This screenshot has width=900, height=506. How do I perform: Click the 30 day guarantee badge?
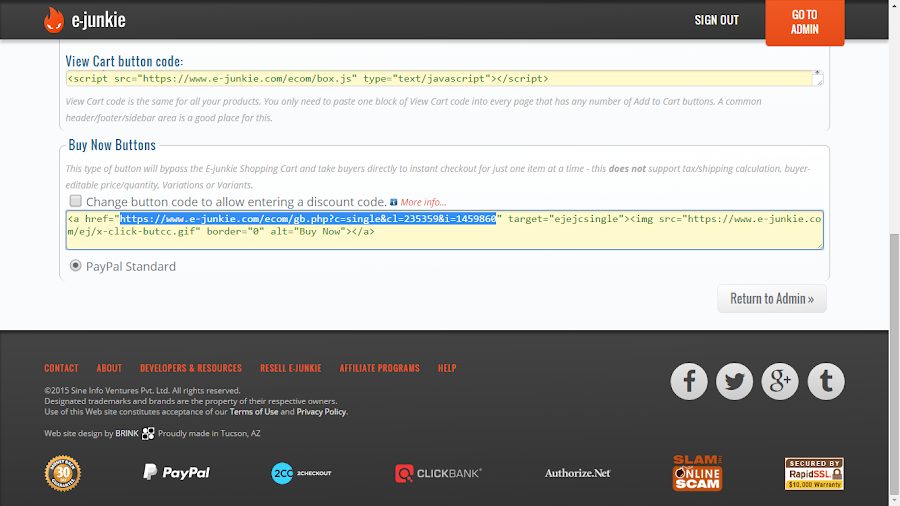63,473
